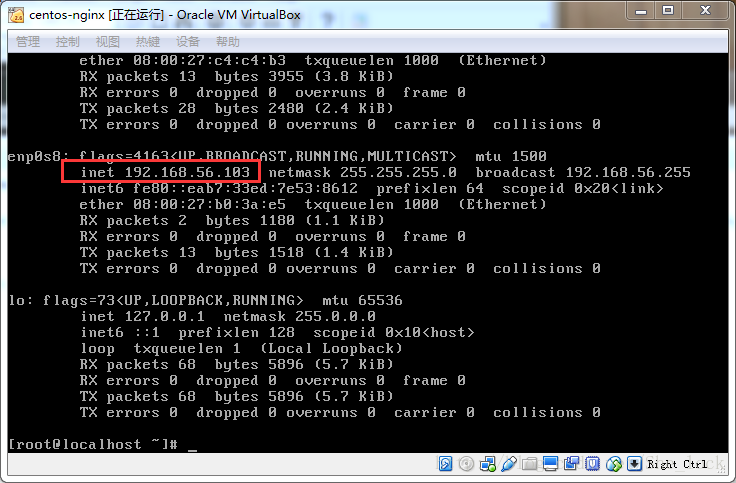
Task: Click the scopeid 0x10<host> text
Action: tap(394, 333)
